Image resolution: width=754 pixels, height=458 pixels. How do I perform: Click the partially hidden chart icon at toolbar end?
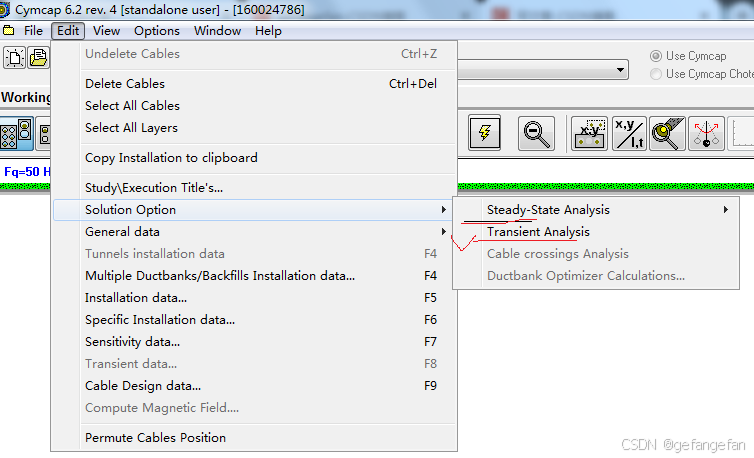[741, 133]
